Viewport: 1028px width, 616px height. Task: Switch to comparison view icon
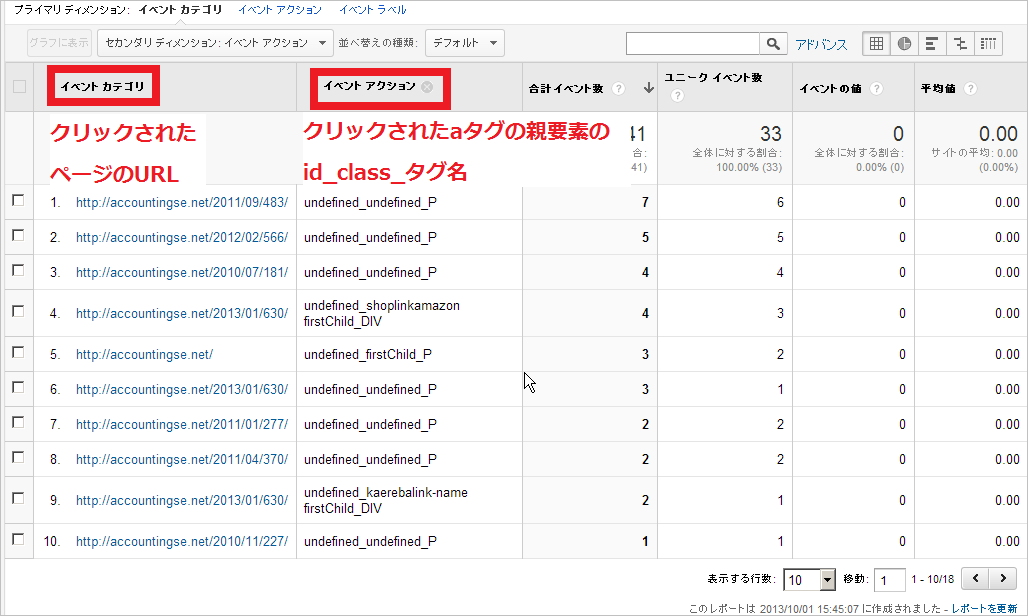(960, 44)
